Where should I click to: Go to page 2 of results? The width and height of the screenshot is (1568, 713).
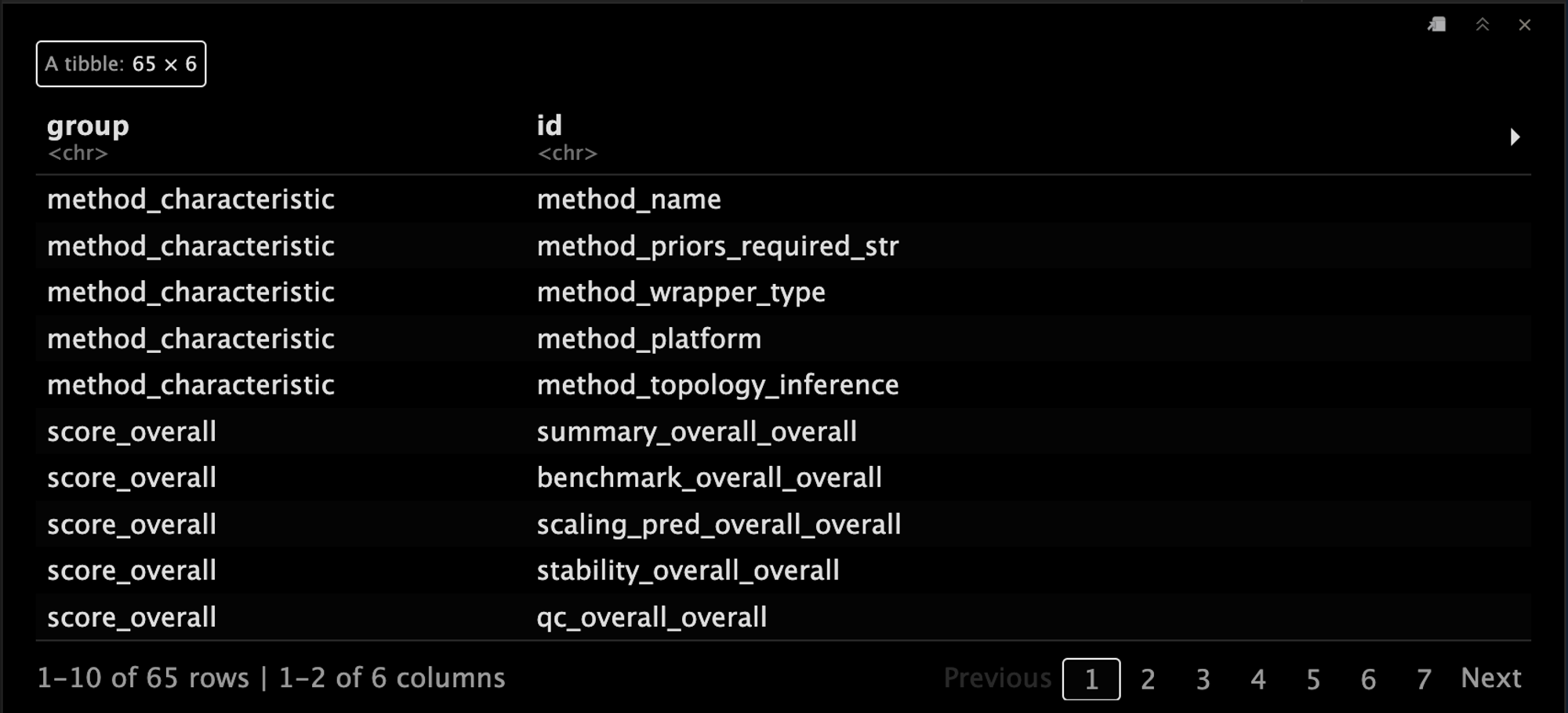tap(1148, 679)
